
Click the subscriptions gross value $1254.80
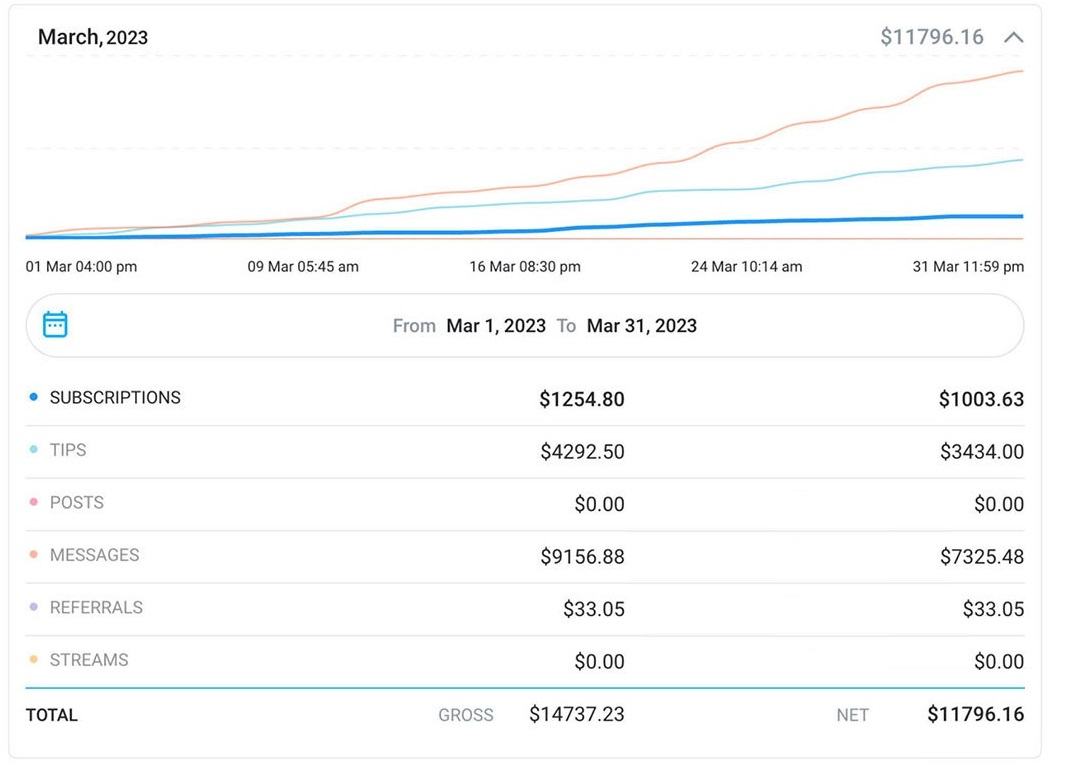tap(581, 399)
